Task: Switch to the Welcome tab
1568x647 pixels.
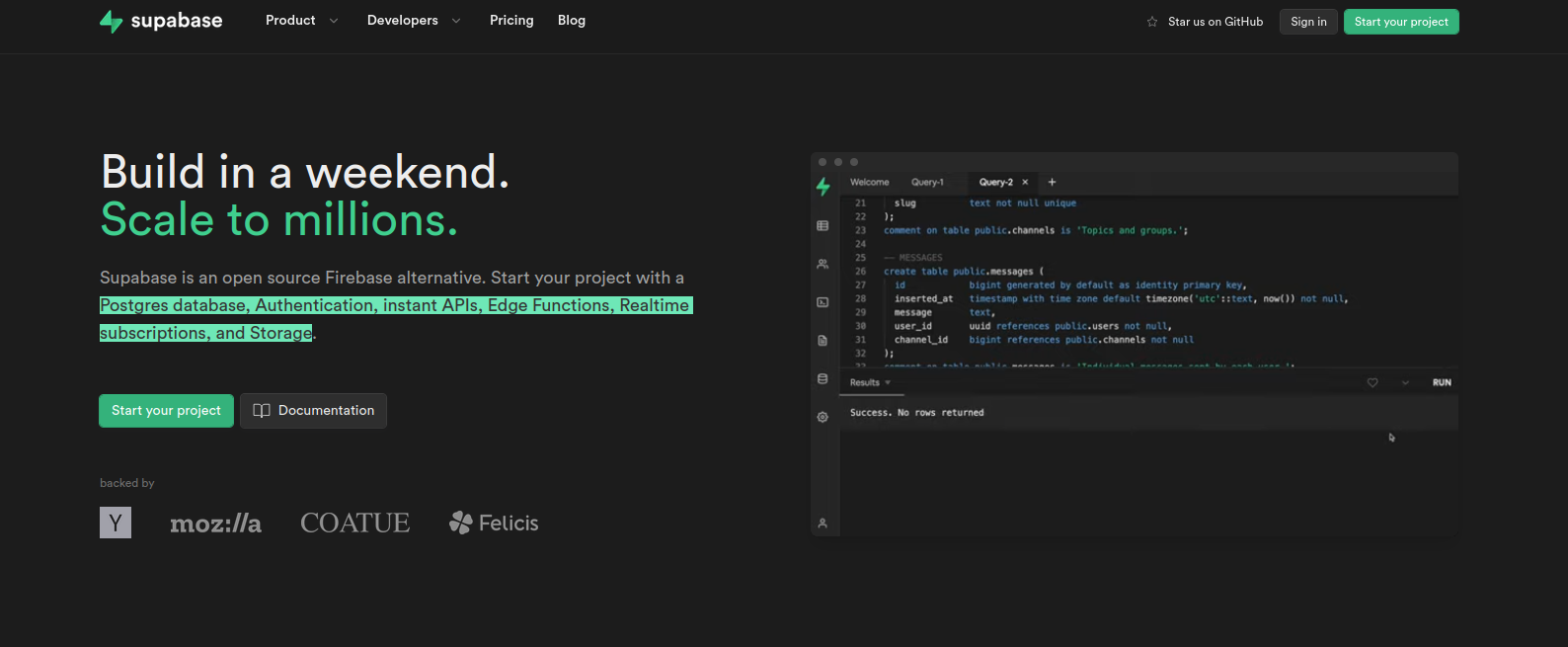Action: [870, 182]
